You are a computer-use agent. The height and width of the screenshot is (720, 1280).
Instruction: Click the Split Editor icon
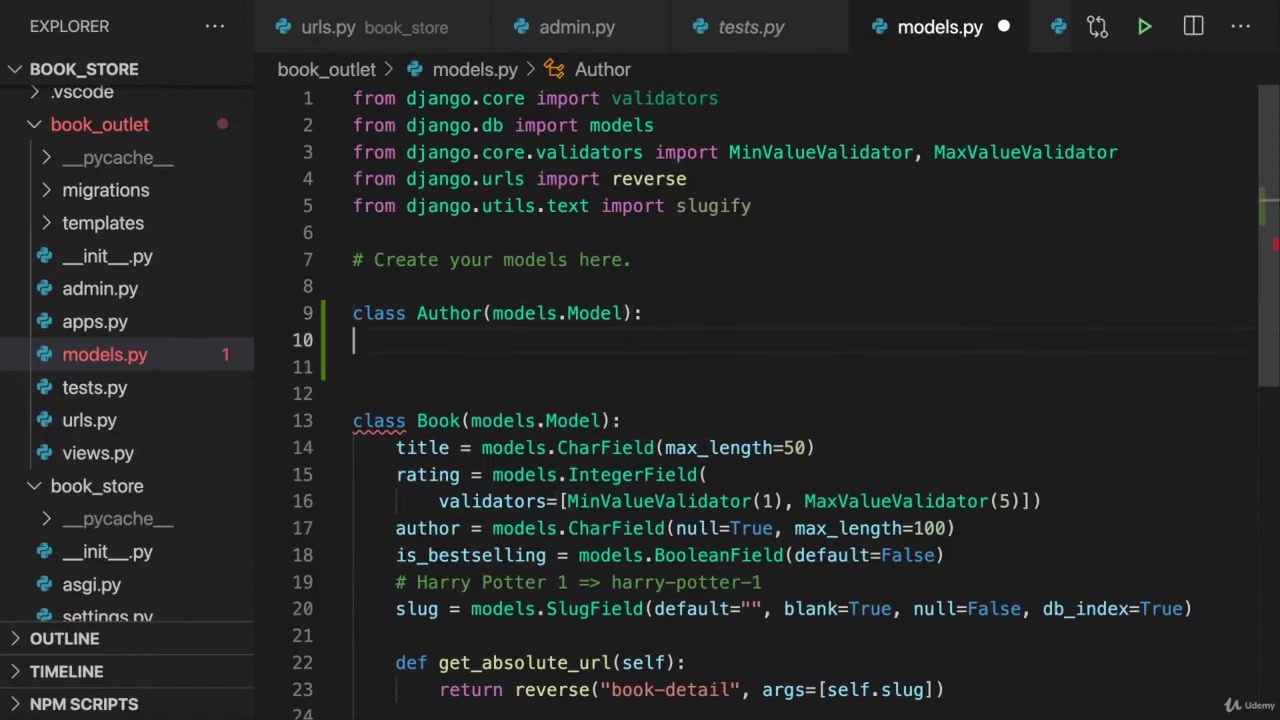coord(1193,27)
